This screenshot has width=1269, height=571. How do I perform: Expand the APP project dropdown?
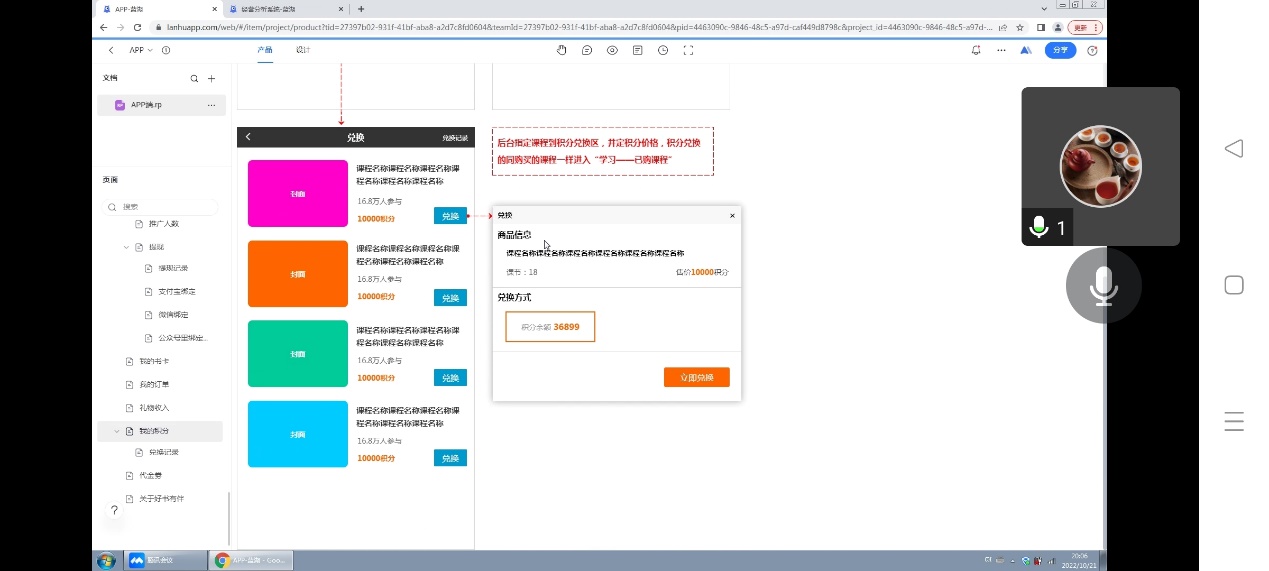point(141,50)
